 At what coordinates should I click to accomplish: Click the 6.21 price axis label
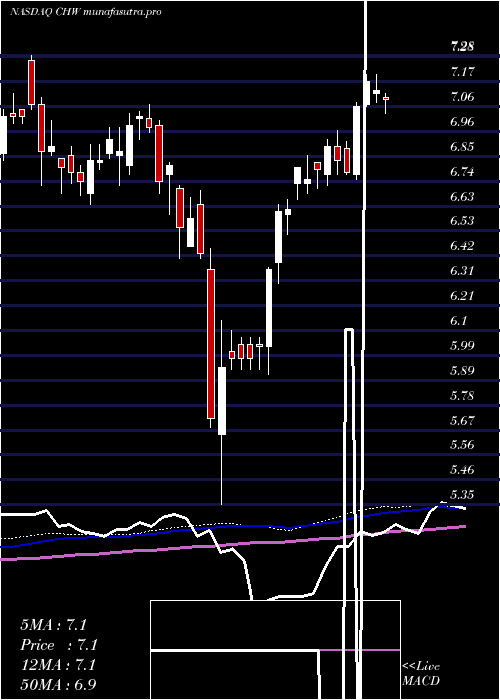point(462,296)
